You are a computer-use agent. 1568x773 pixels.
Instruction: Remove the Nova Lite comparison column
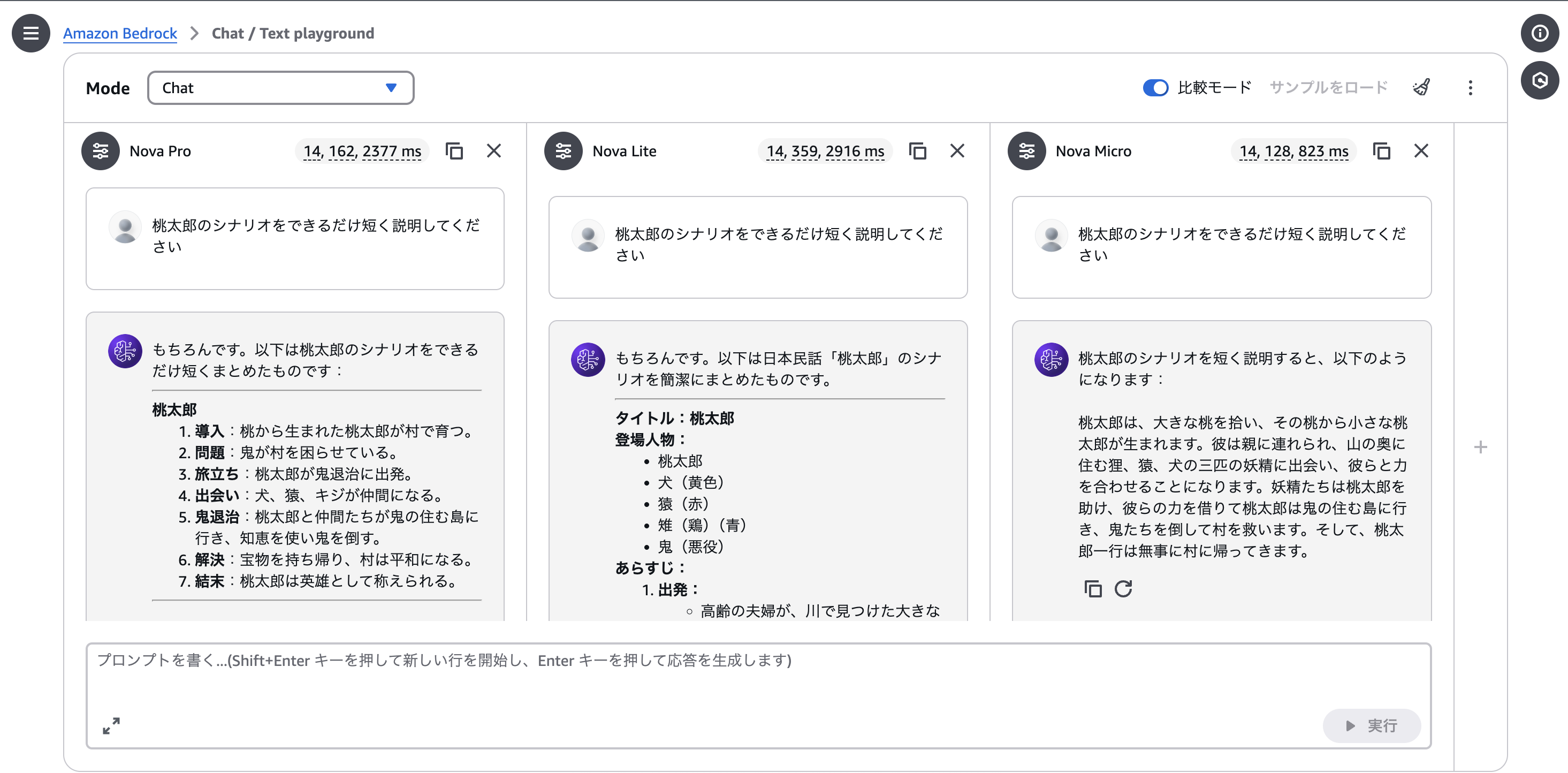click(x=957, y=150)
